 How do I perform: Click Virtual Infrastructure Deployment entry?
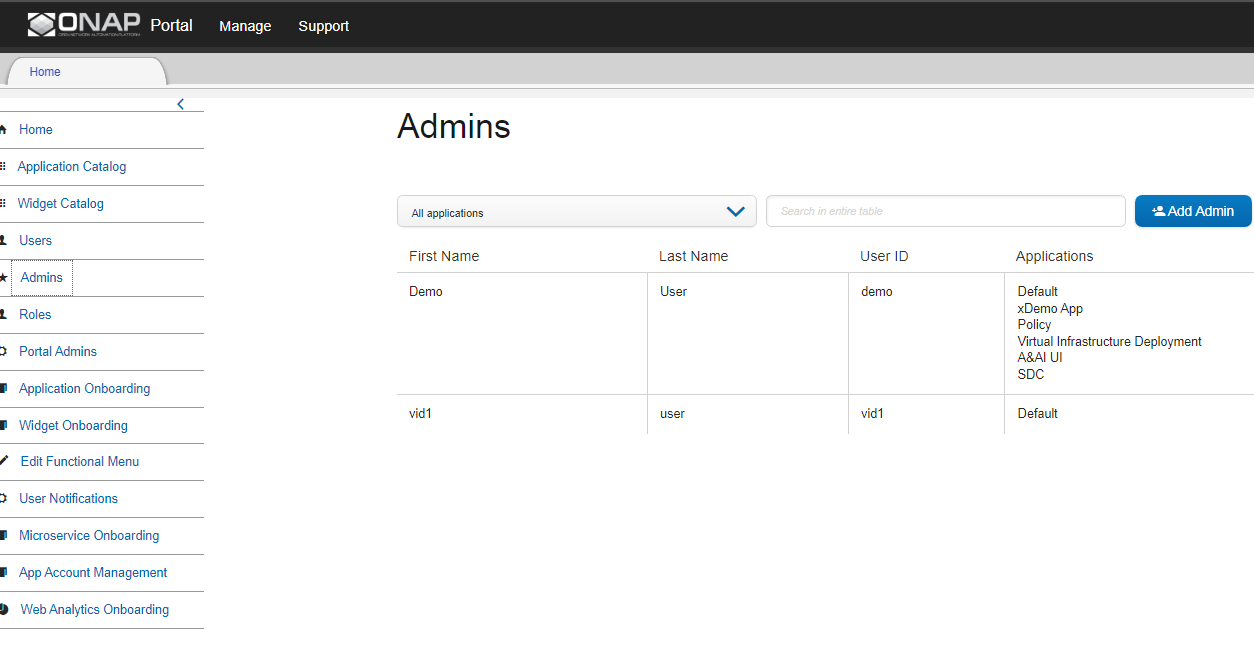coord(1110,341)
